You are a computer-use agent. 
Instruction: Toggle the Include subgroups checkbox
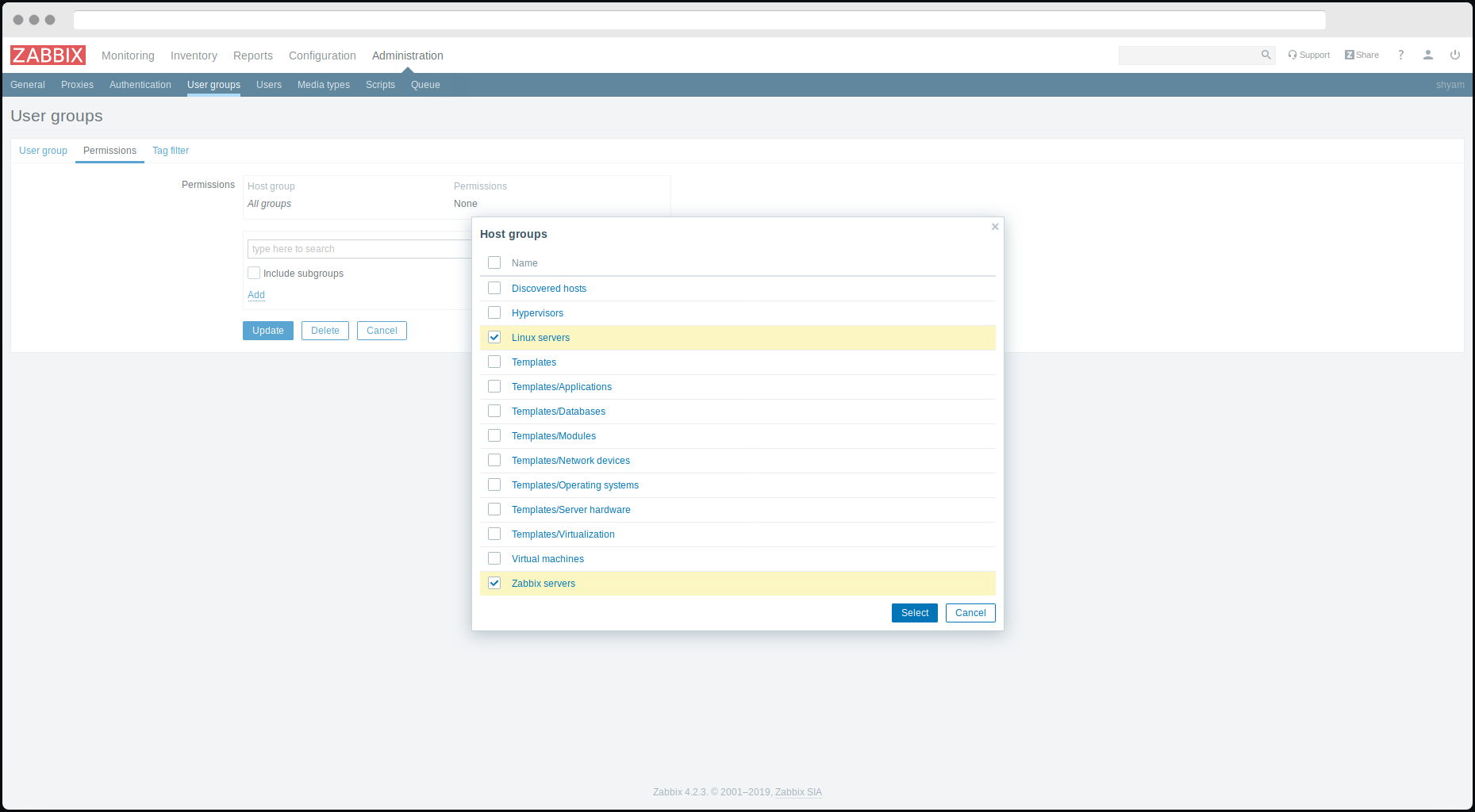[254, 273]
